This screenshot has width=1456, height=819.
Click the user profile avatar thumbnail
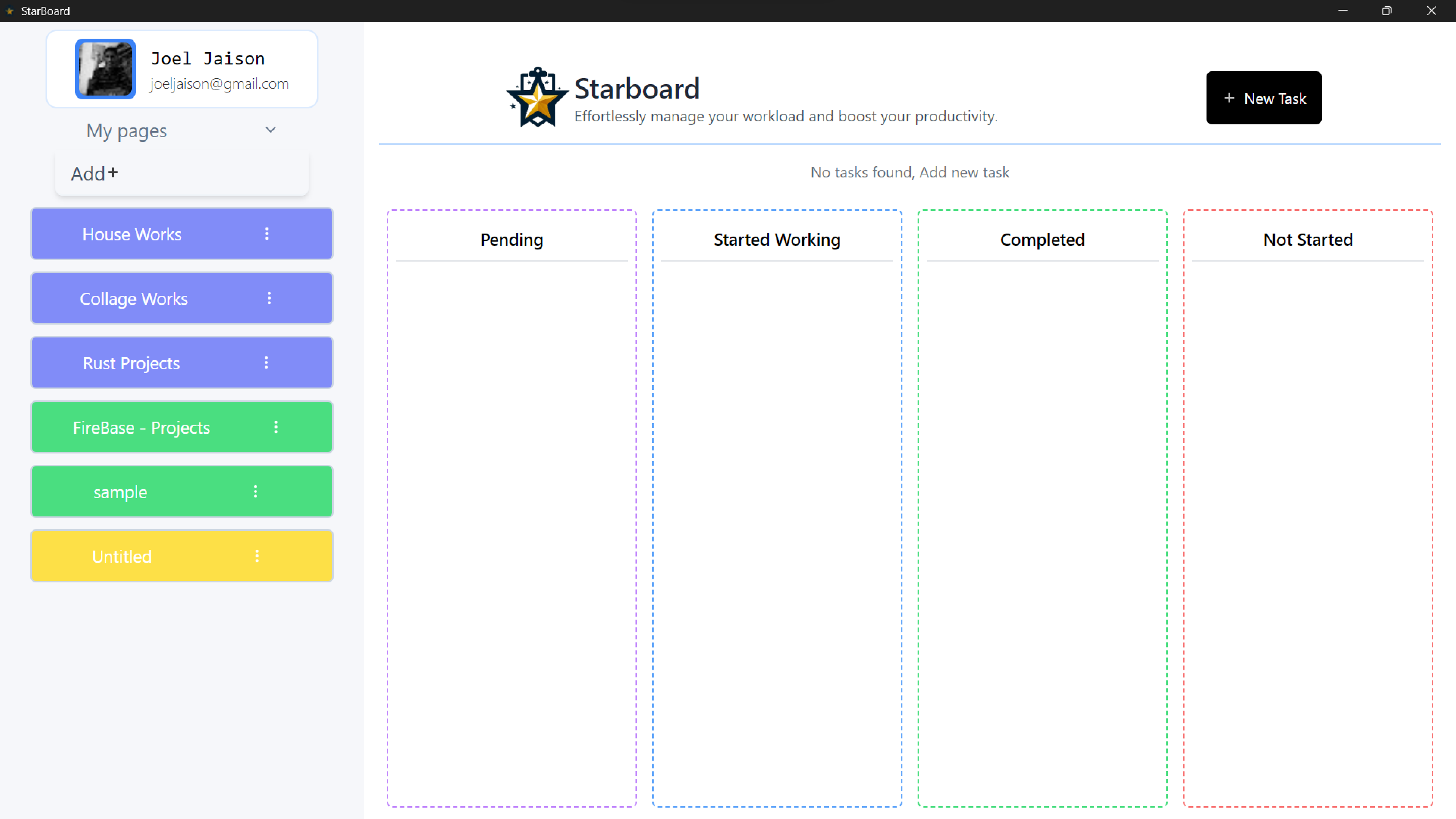[107, 68]
